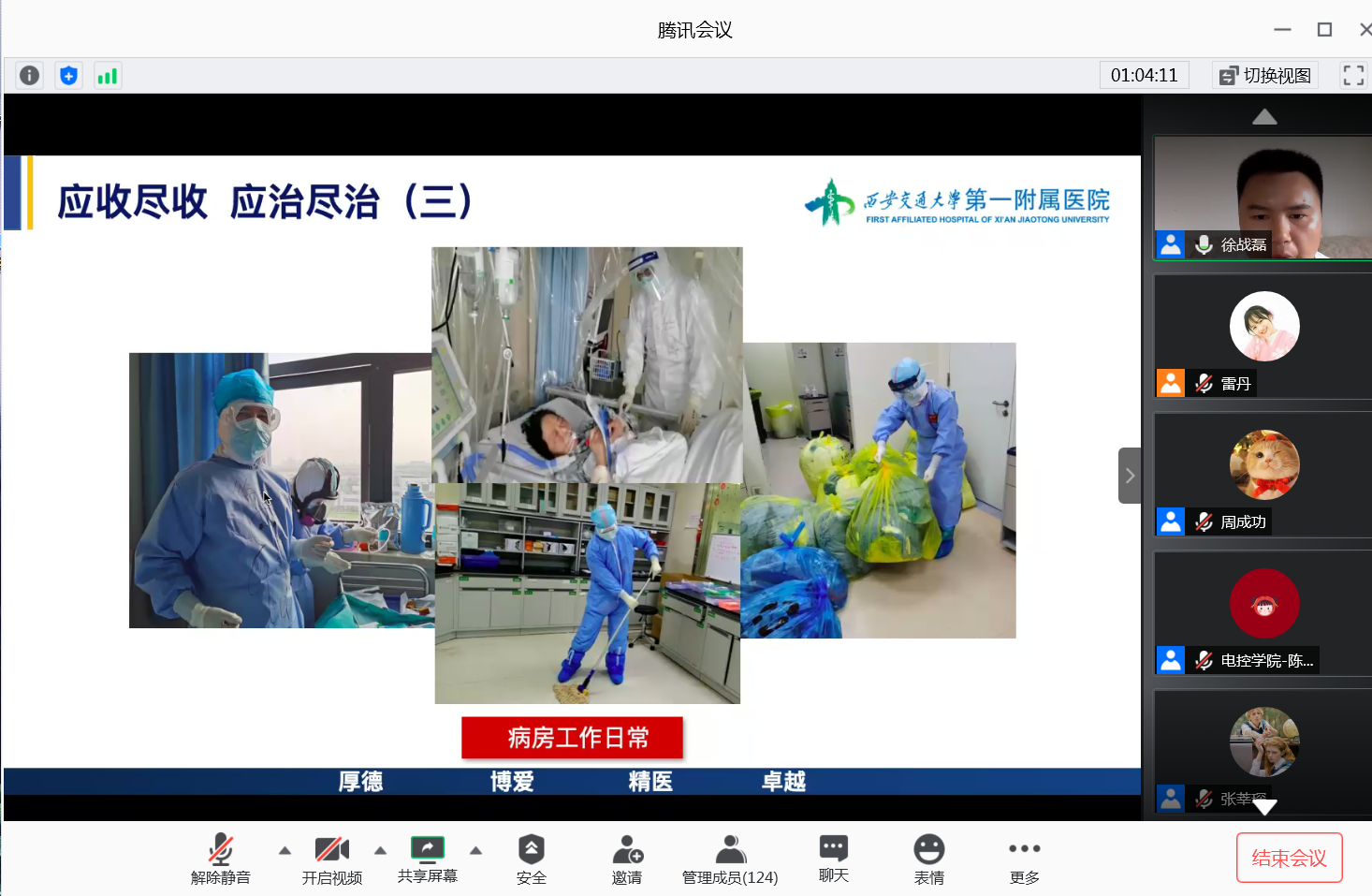Viewport: 1372px width, 896px height.
Task: Expand audio options arrow beside 解除静音
Action: click(285, 851)
